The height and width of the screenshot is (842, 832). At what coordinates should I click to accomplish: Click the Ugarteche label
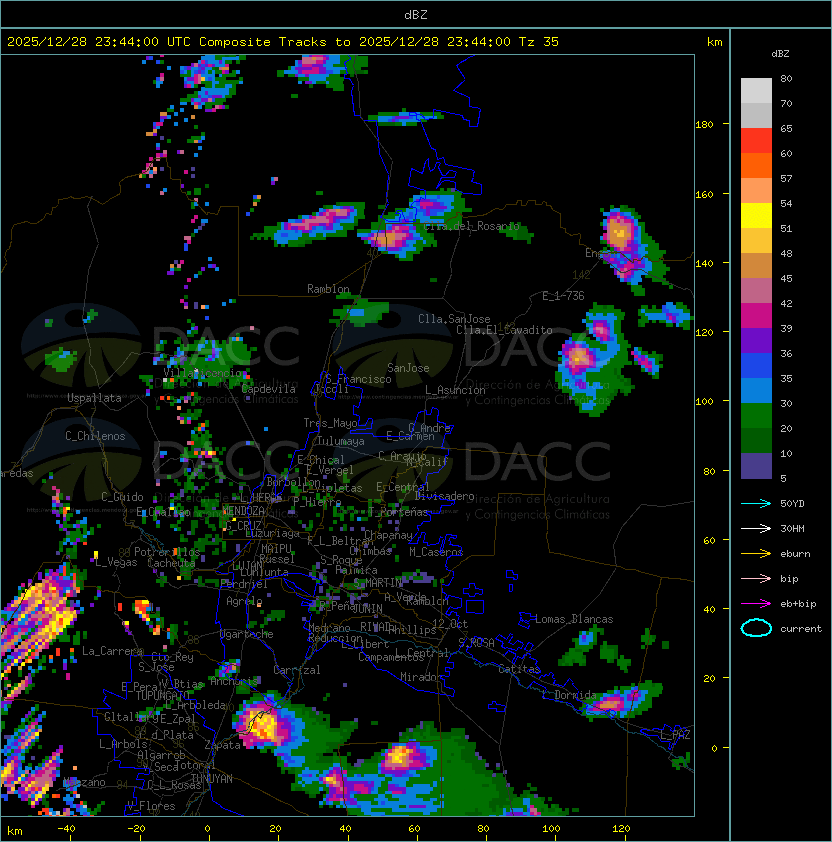(247, 634)
